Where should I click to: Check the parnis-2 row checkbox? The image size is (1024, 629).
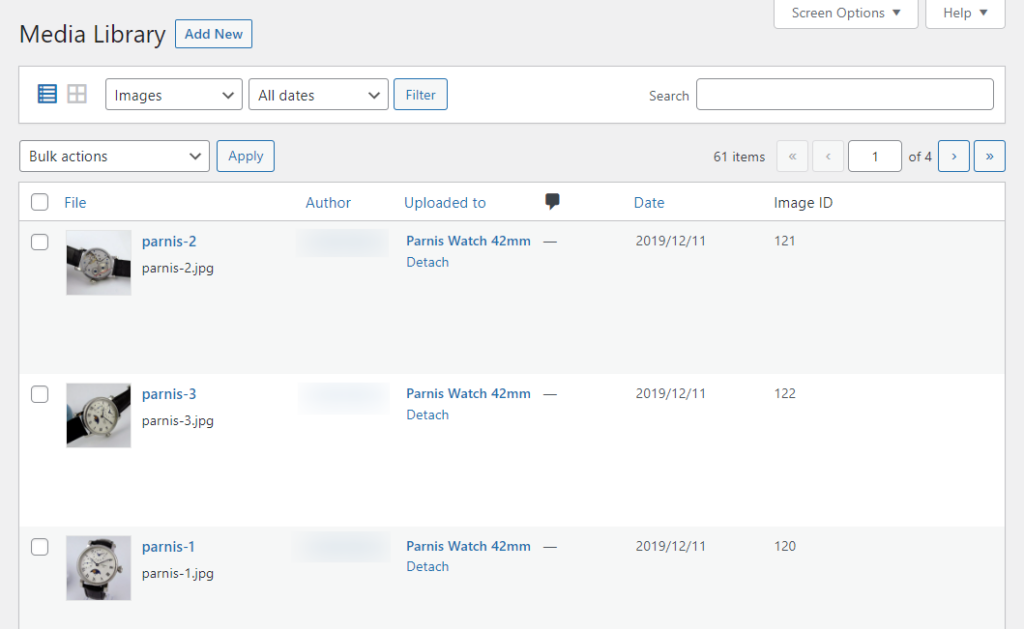[x=40, y=242]
